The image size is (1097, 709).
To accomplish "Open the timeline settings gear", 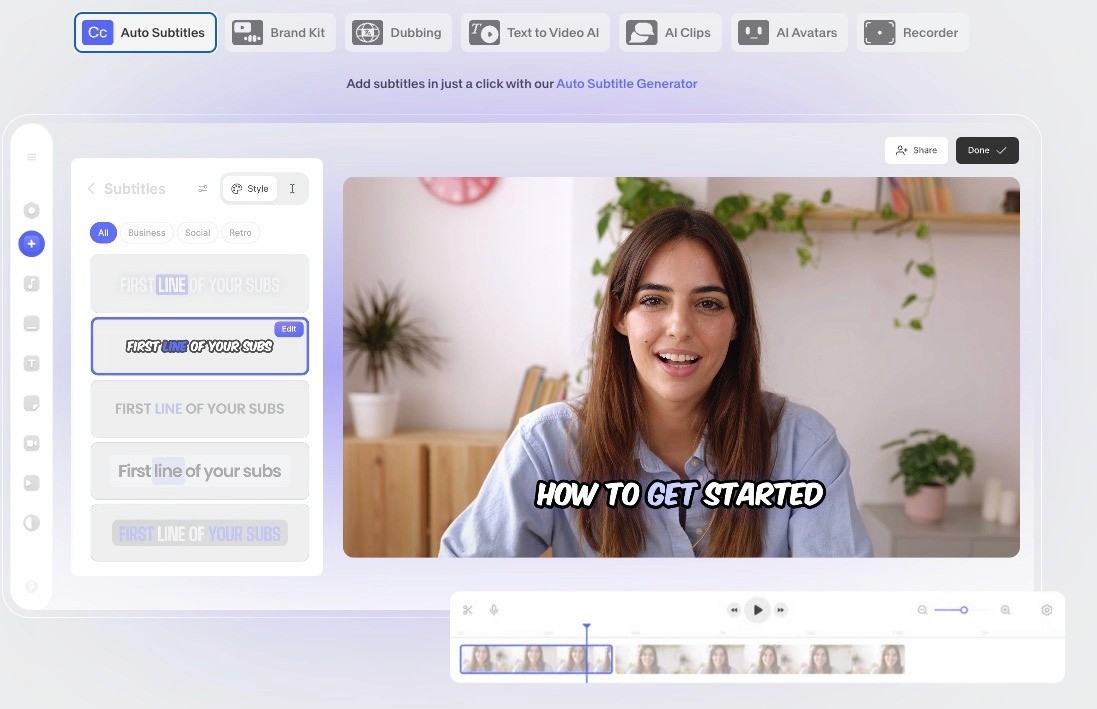I will pos(1047,610).
